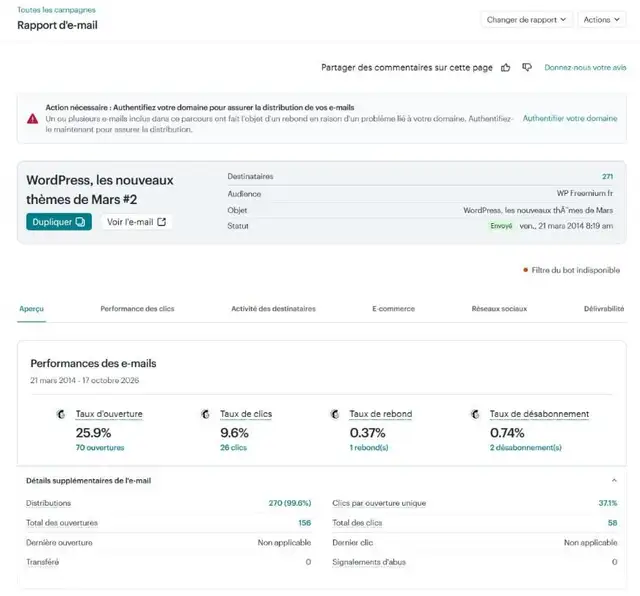The width and height of the screenshot is (640, 596).
Task: Click Mailchimp icon beside Taux d'ouverture
Action: [x=61, y=414]
